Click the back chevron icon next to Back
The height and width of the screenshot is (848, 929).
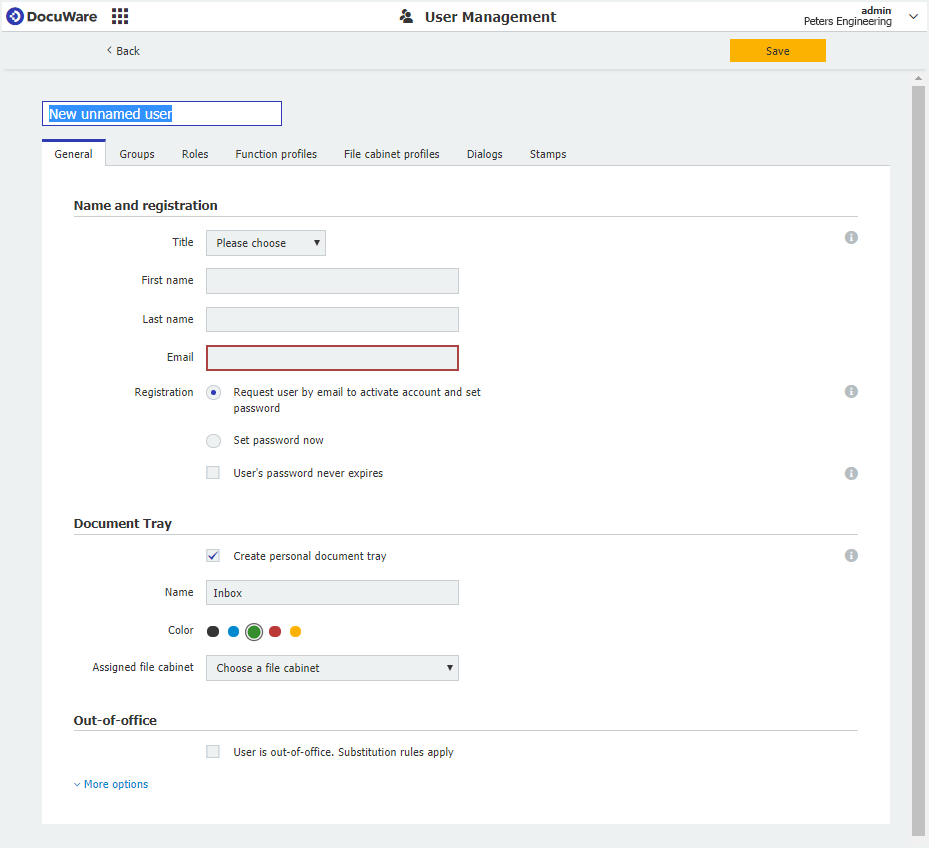click(x=109, y=50)
